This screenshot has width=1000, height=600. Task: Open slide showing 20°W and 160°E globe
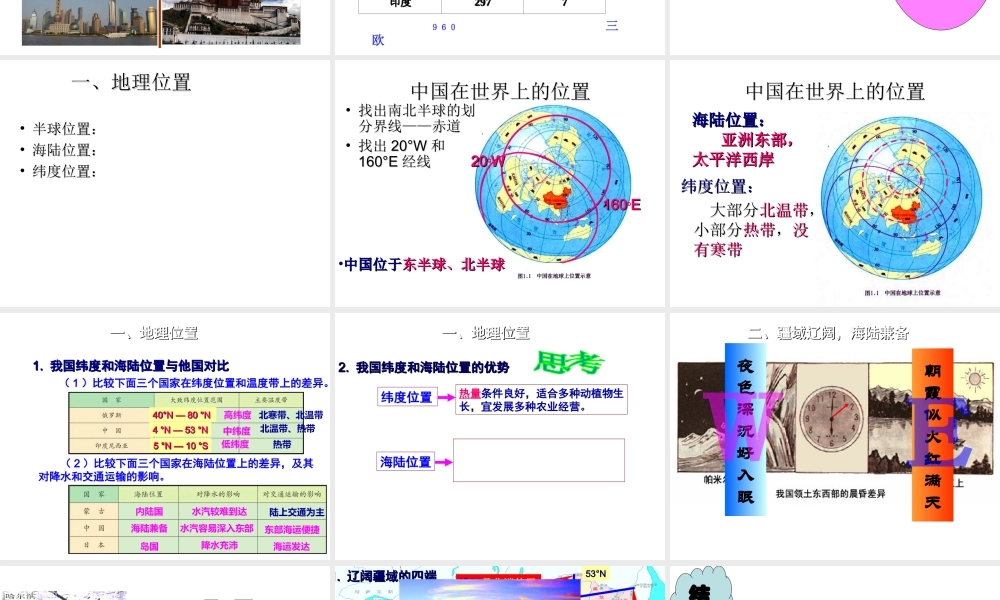point(499,183)
